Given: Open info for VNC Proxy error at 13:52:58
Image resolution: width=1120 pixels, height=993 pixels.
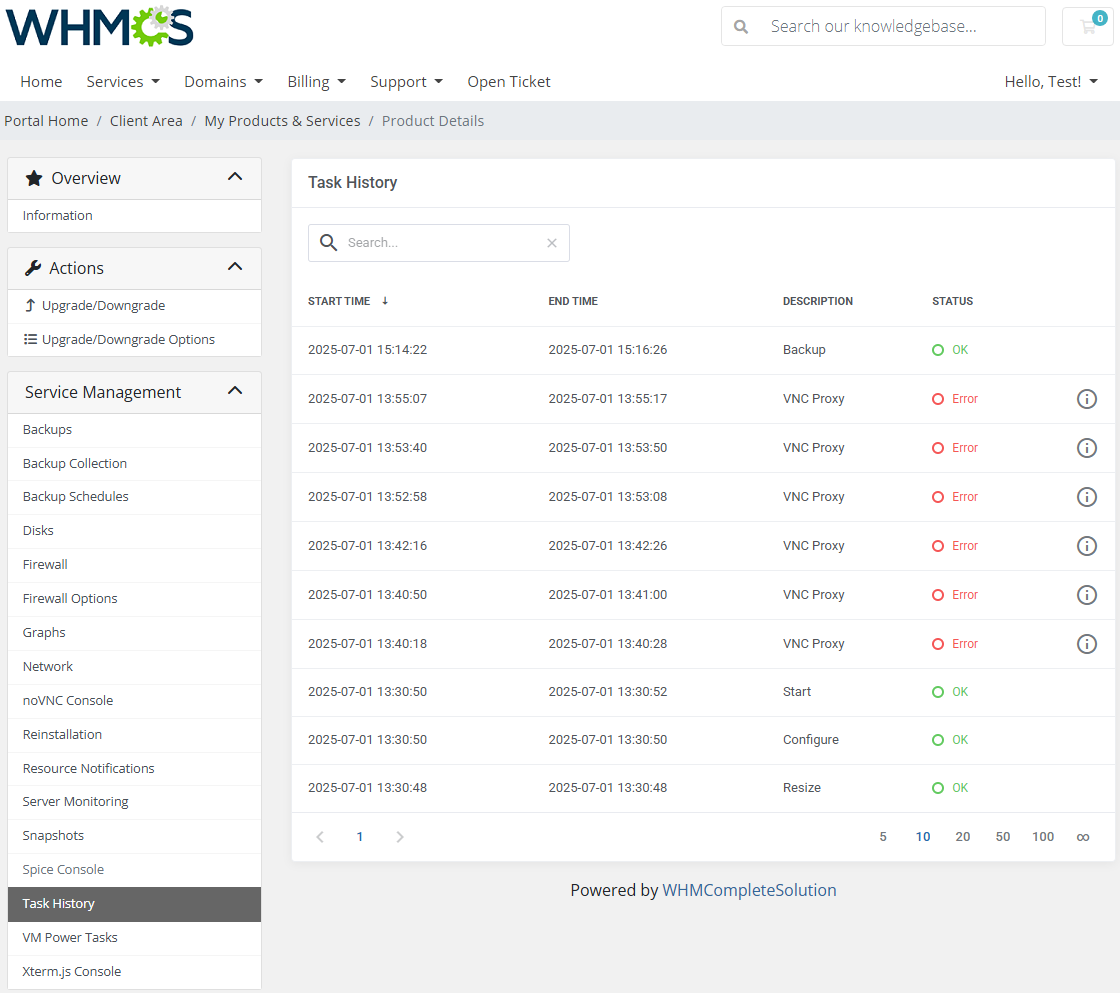Looking at the screenshot, I should 1086,496.
